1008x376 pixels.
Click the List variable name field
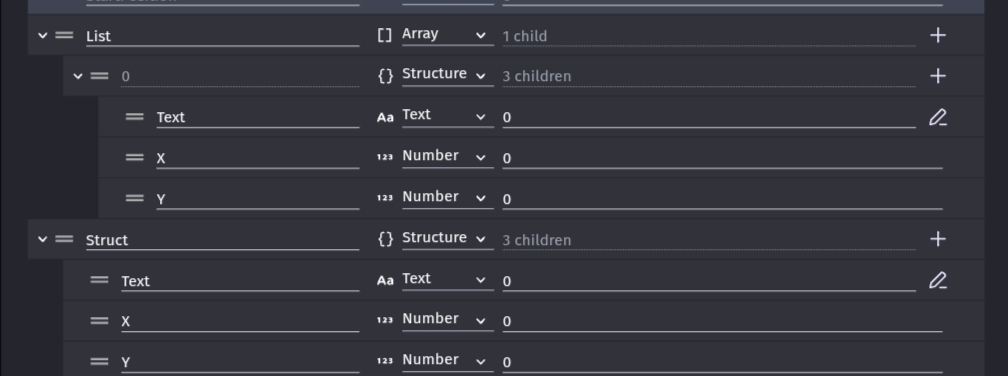(x=222, y=36)
